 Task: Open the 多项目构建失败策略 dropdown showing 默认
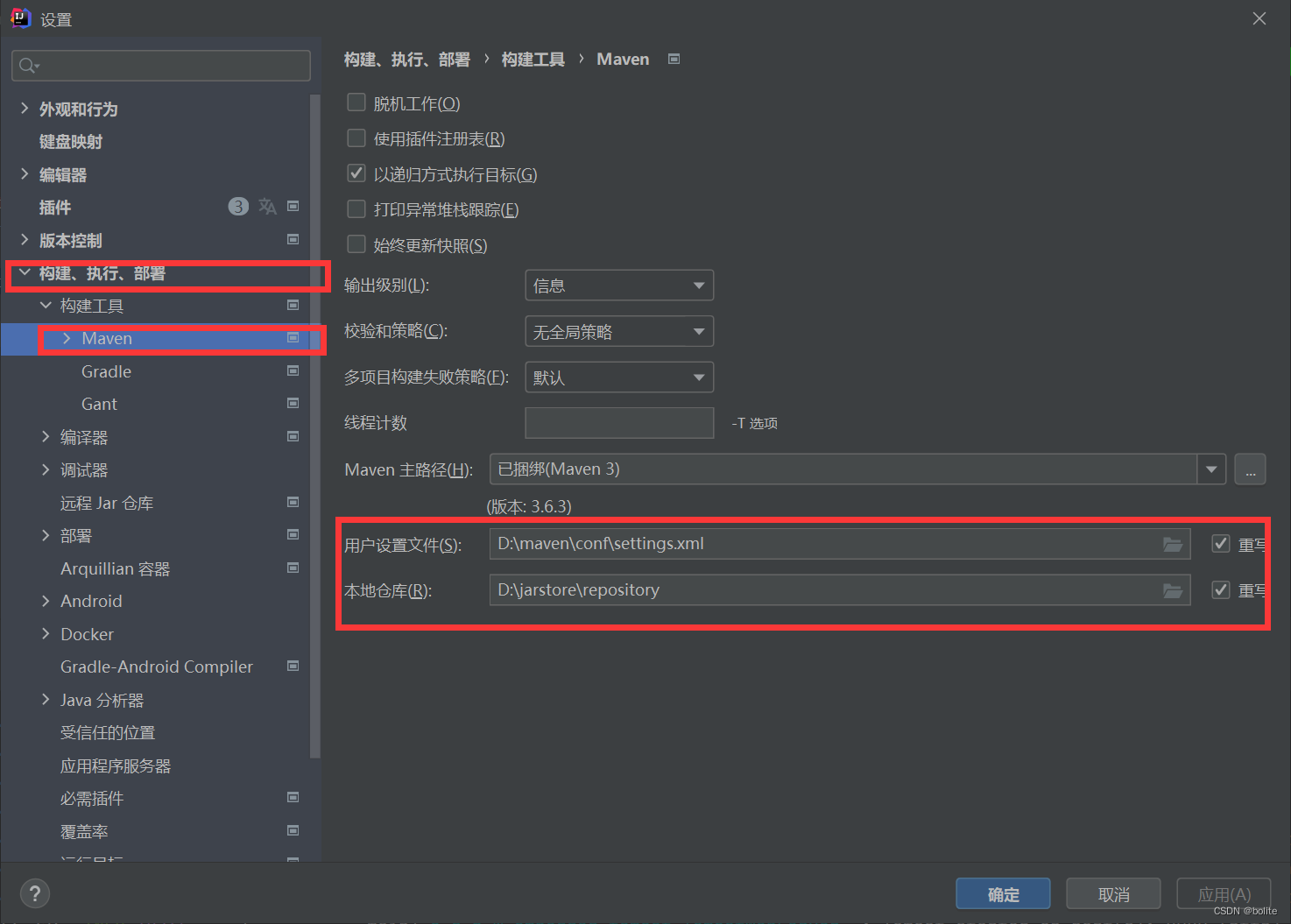(x=619, y=377)
